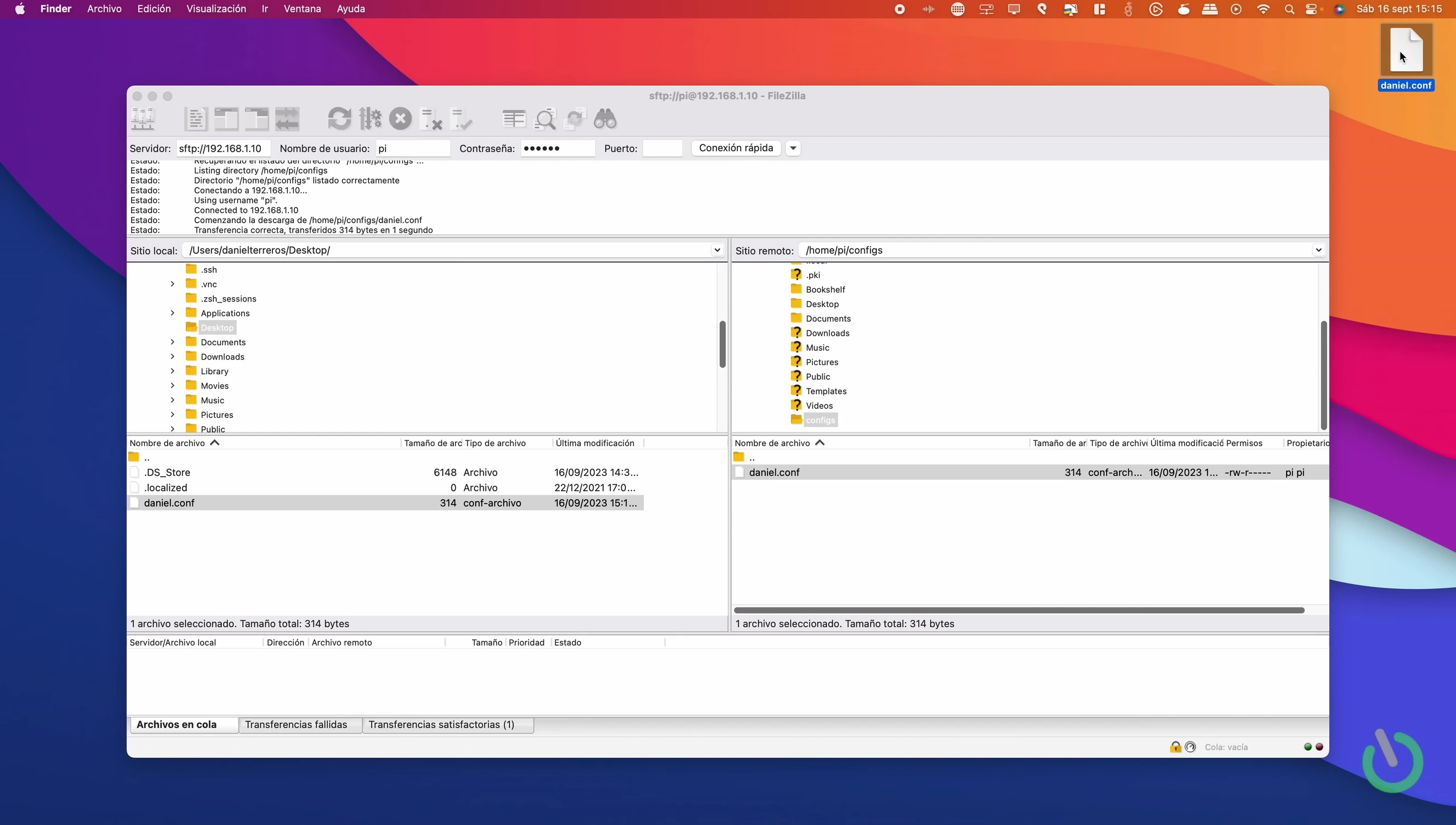Toggle the local directory tree view
This screenshot has height=825, width=1456.
[x=226, y=119]
